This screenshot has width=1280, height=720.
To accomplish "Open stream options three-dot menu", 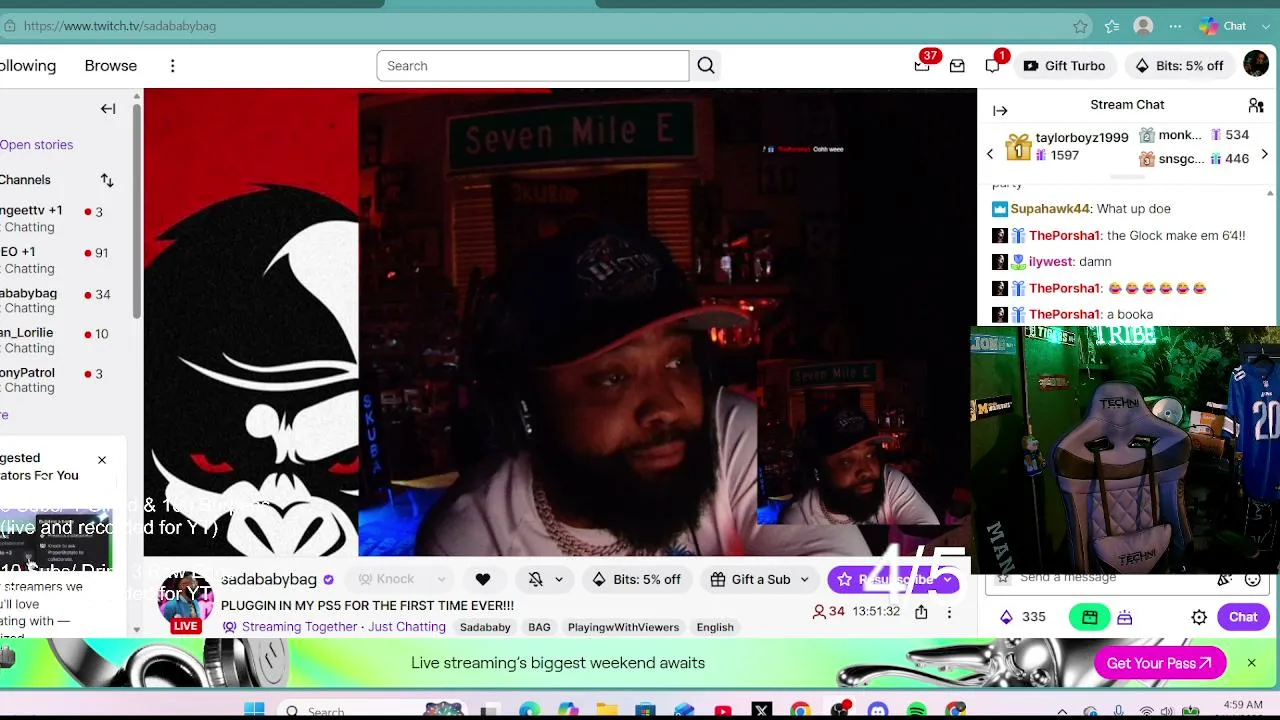I will coord(949,612).
